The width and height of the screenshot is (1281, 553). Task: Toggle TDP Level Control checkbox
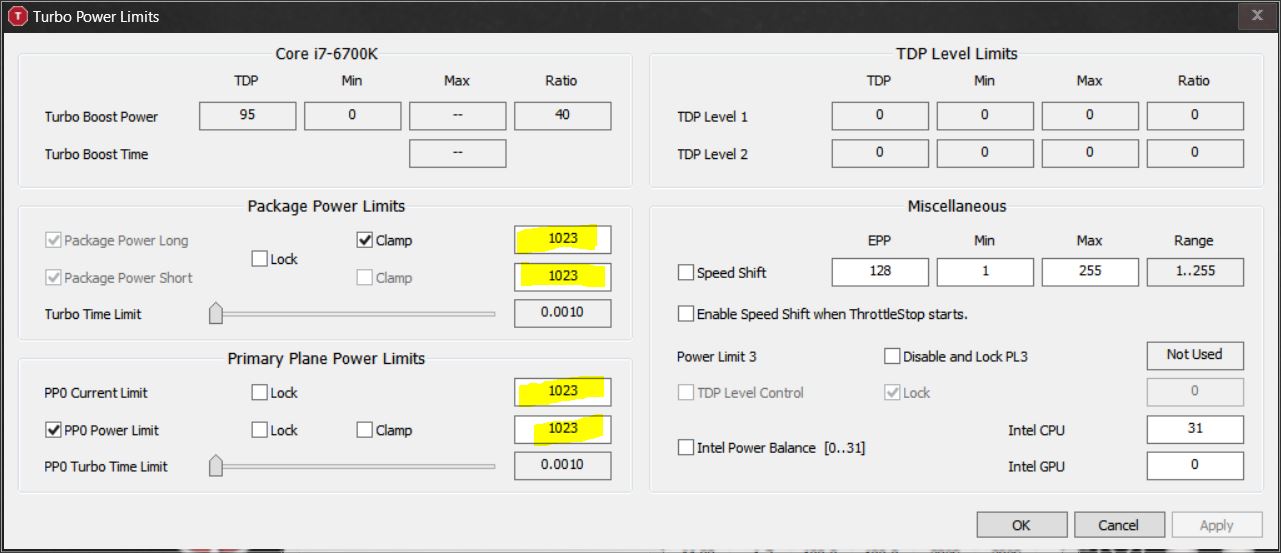[x=686, y=392]
